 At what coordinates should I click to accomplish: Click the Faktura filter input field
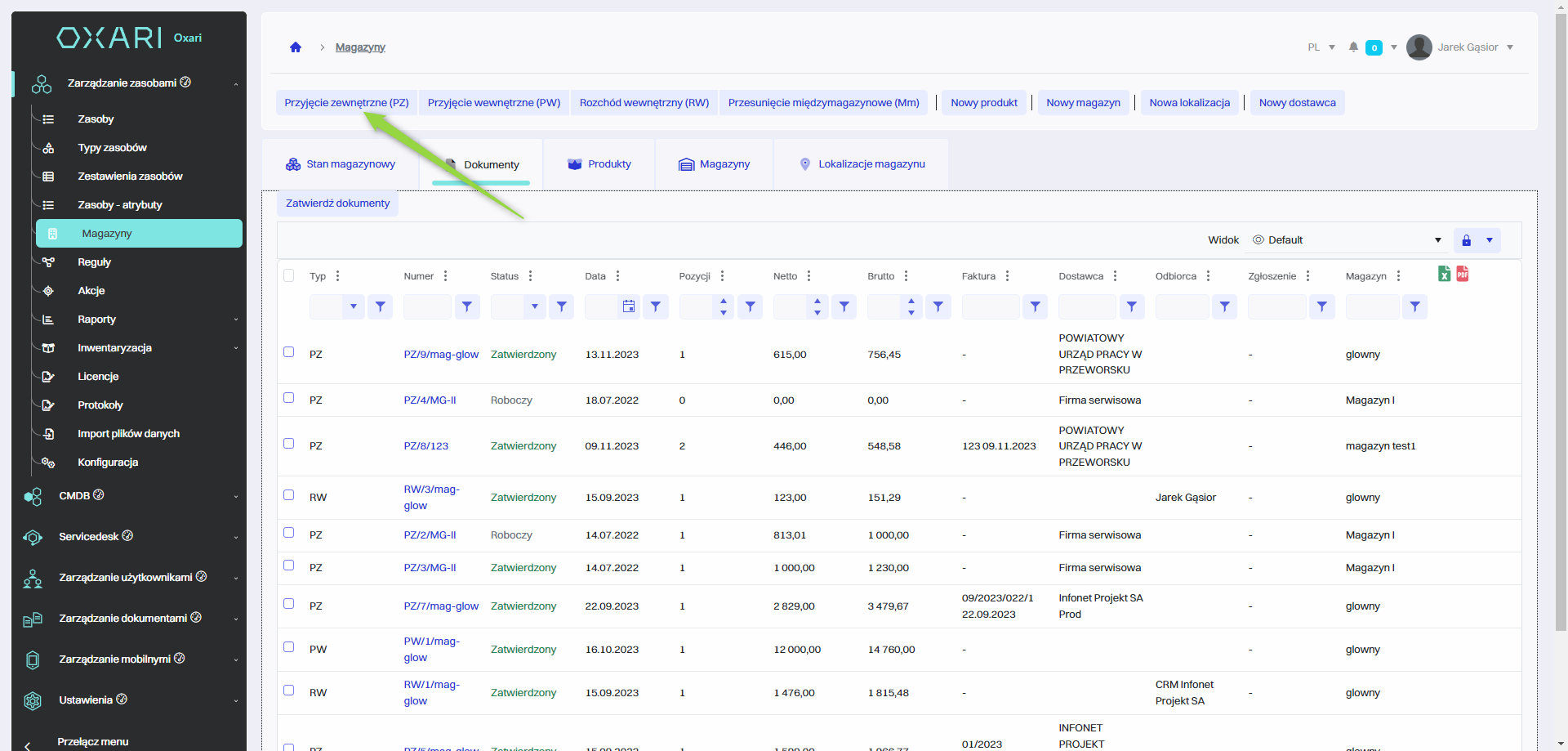pos(990,306)
